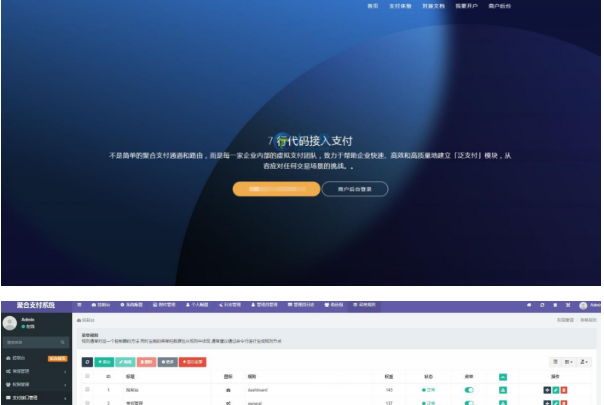The width and height of the screenshot is (604, 405).
Task: Click the search magnifier in sidebar search
Action: (x=62, y=342)
